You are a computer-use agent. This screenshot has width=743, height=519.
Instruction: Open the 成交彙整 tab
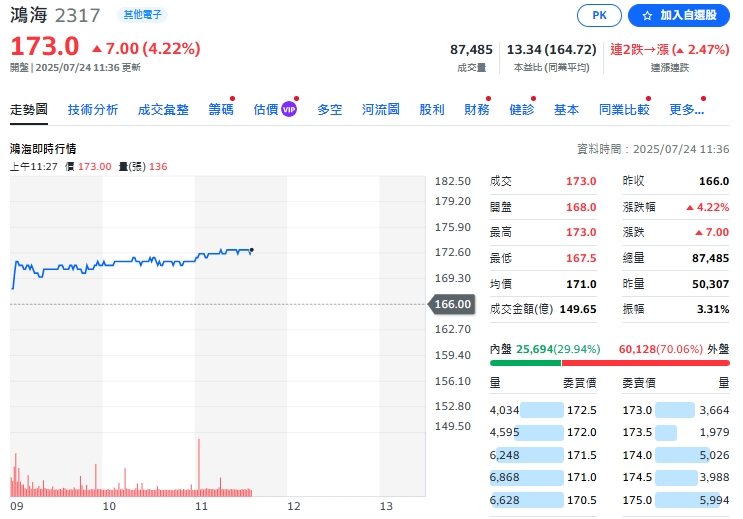pos(163,109)
